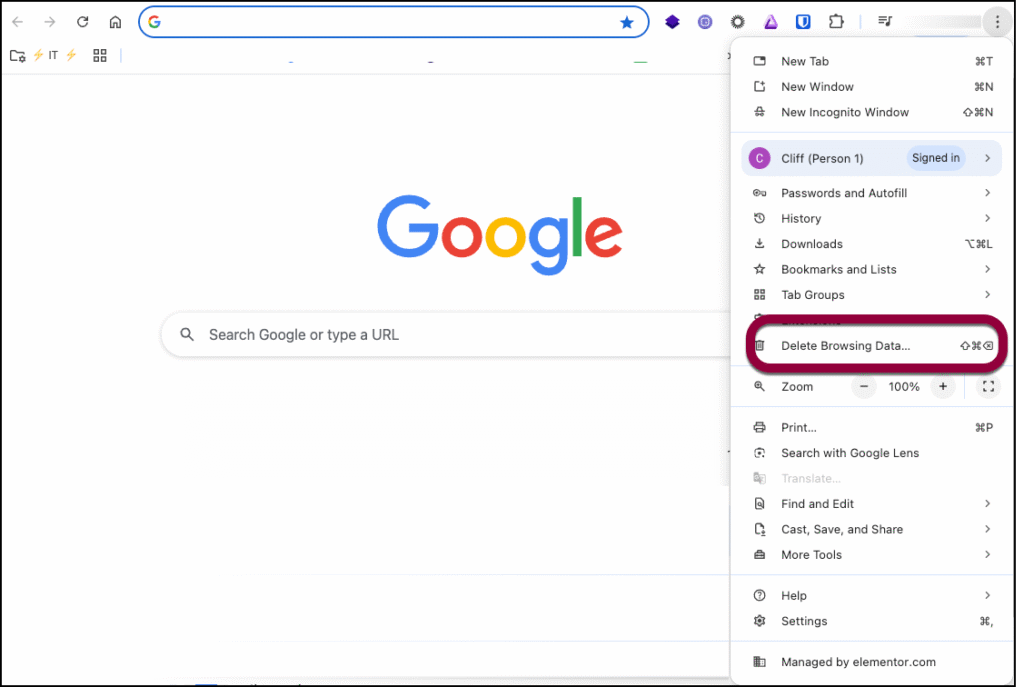Click the Managed by elementor.com link
Screen dimensions: 1024x687
[x=858, y=662]
